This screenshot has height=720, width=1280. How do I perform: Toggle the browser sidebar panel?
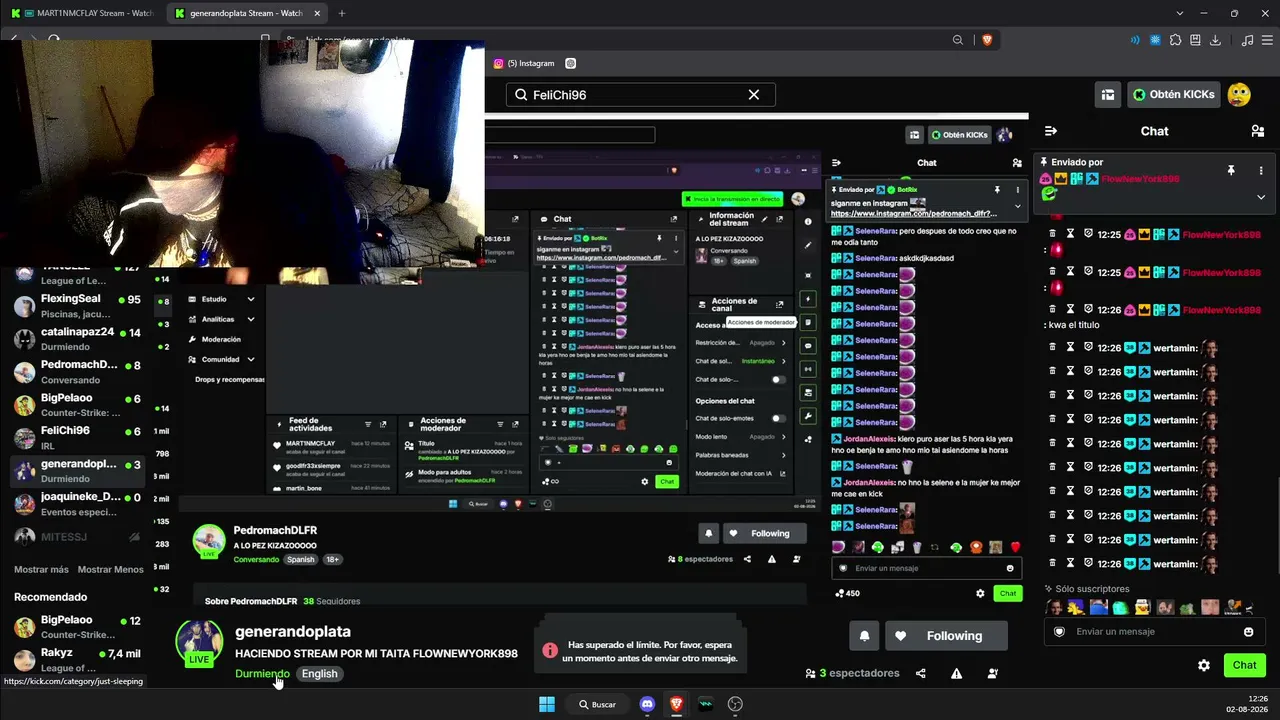(1196, 40)
